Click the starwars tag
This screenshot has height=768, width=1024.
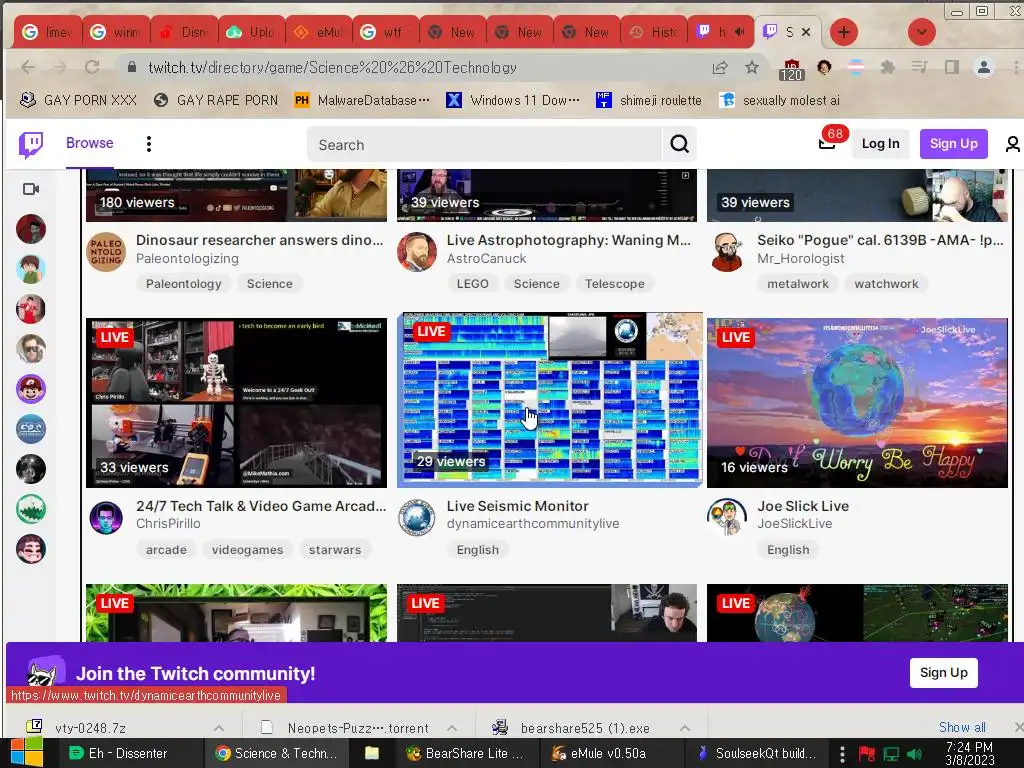(335, 550)
